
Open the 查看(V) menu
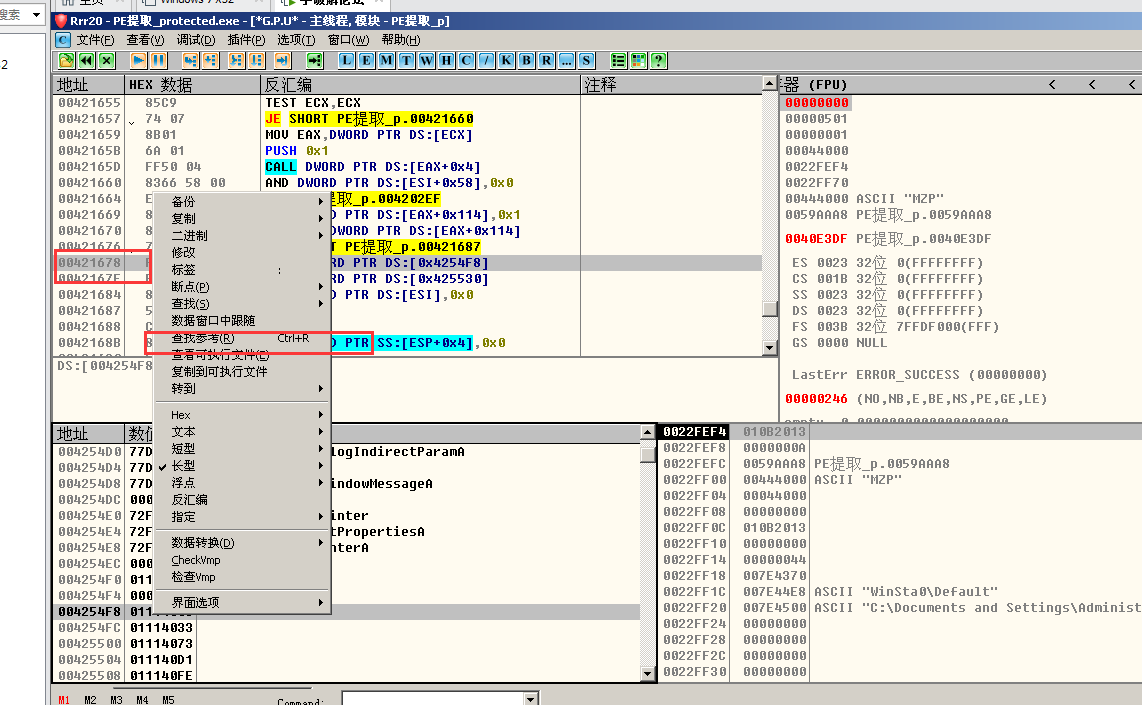(x=145, y=39)
